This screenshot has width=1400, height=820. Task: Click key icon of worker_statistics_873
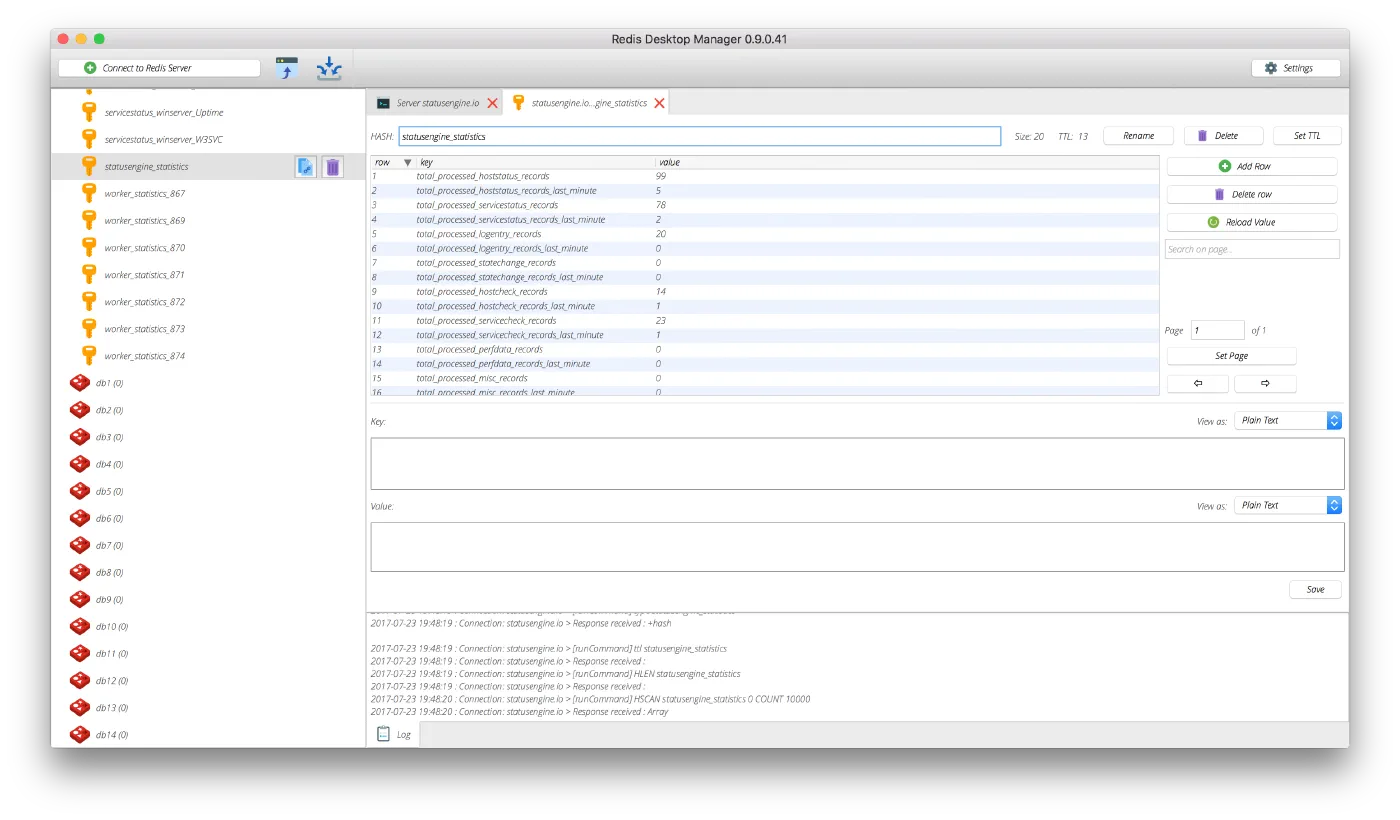89,328
